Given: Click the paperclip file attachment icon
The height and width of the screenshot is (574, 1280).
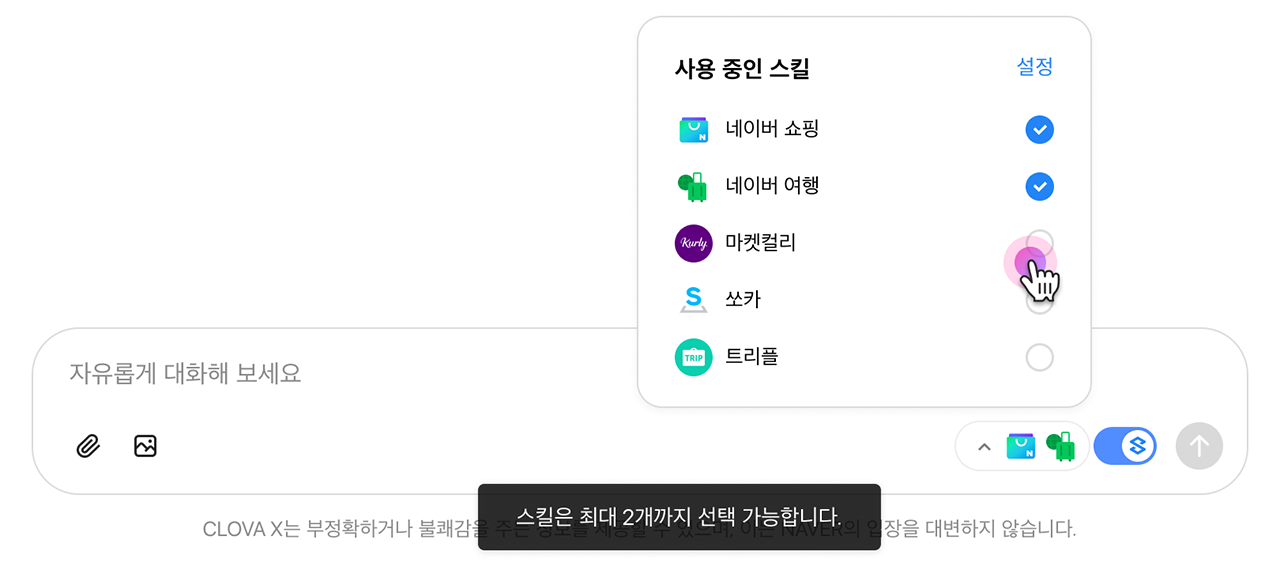Looking at the screenshot, I should coord(88,446).
